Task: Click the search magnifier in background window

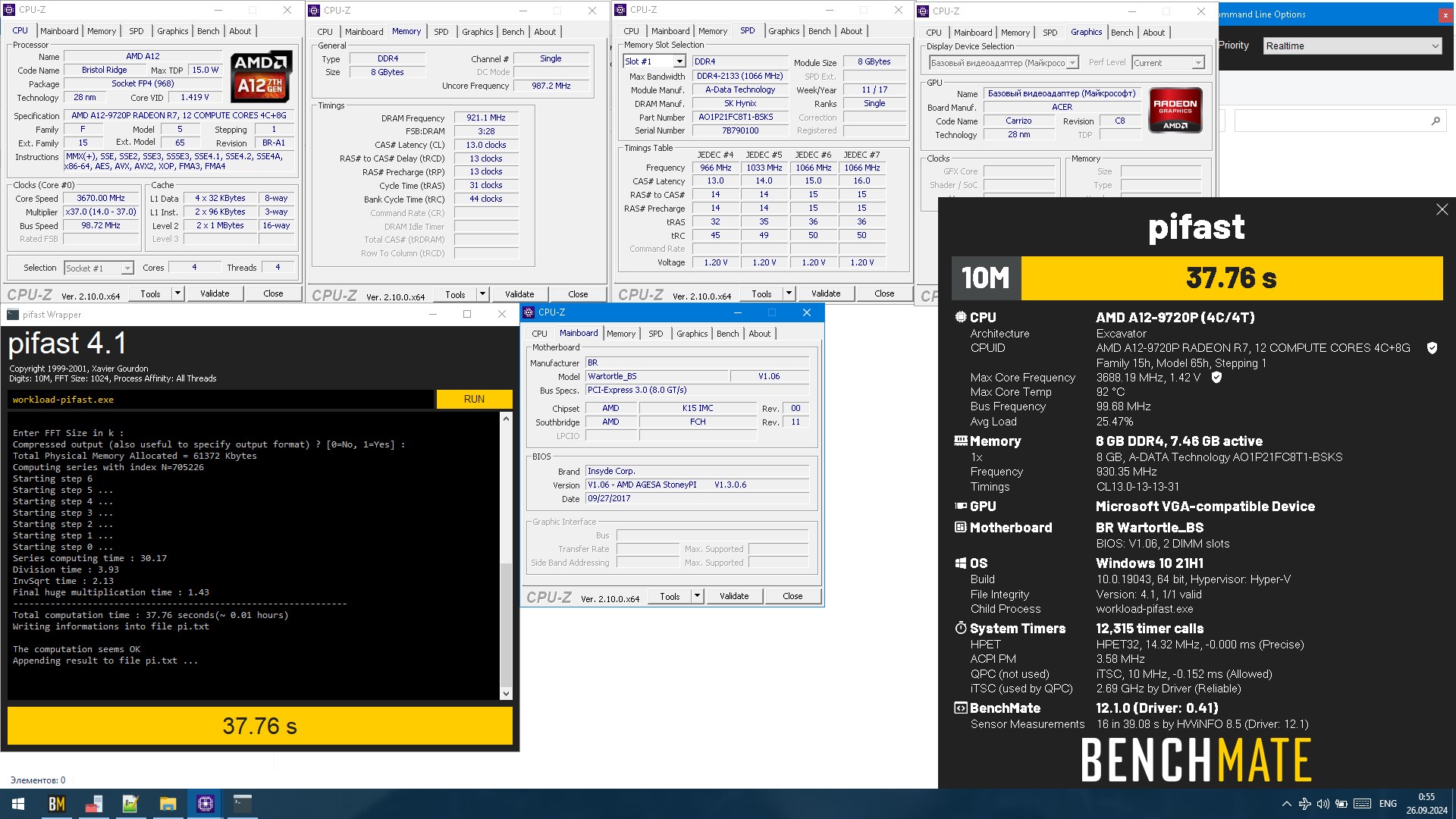Action: tap(1435, 121)
